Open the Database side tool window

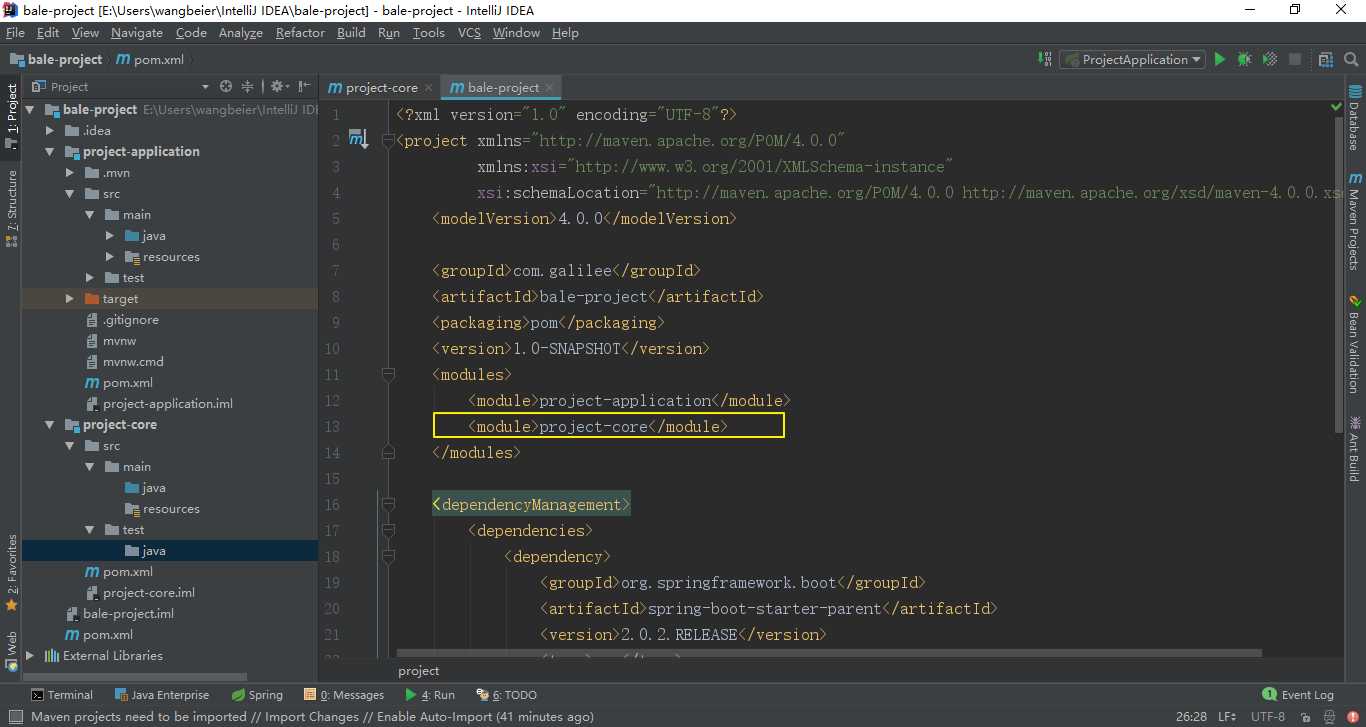[1355, 118]
